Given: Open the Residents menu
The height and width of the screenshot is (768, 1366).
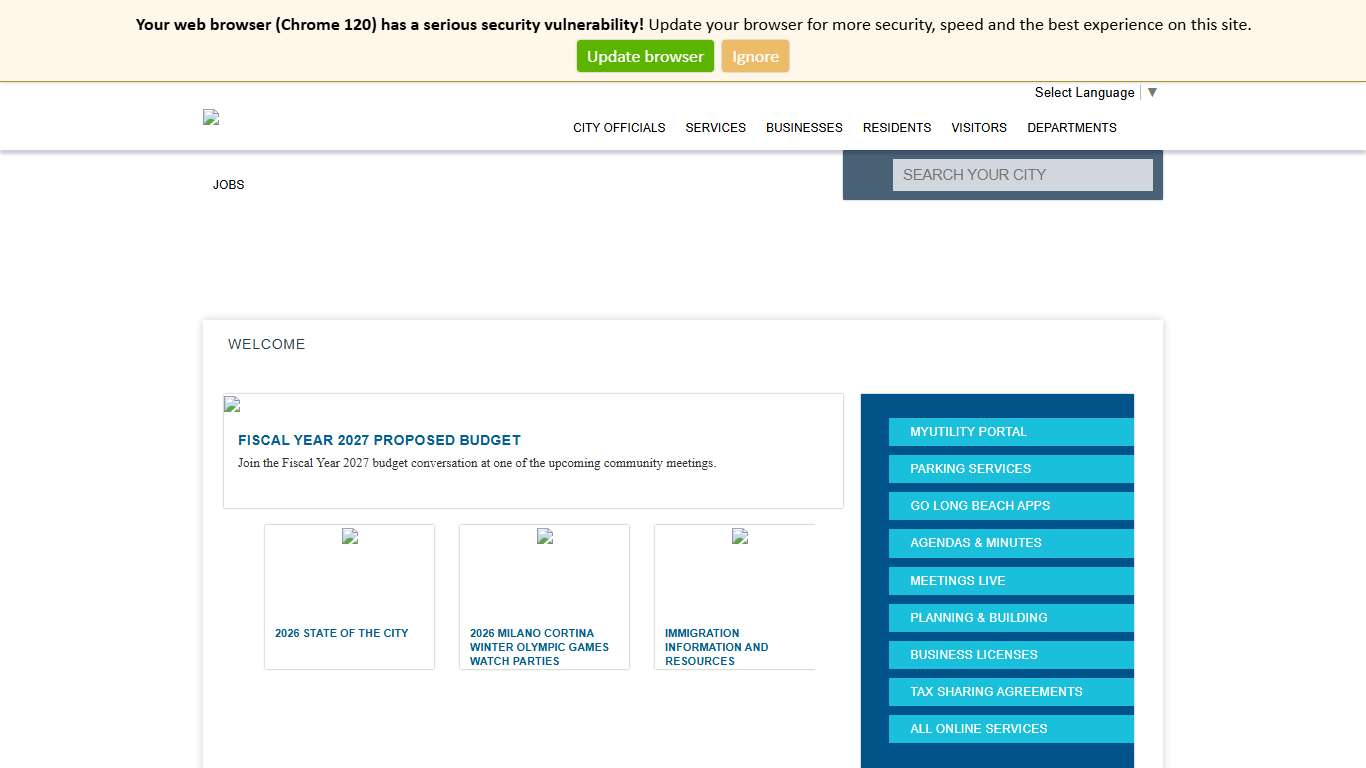Looking at the screenshot, I should (896, 128).
